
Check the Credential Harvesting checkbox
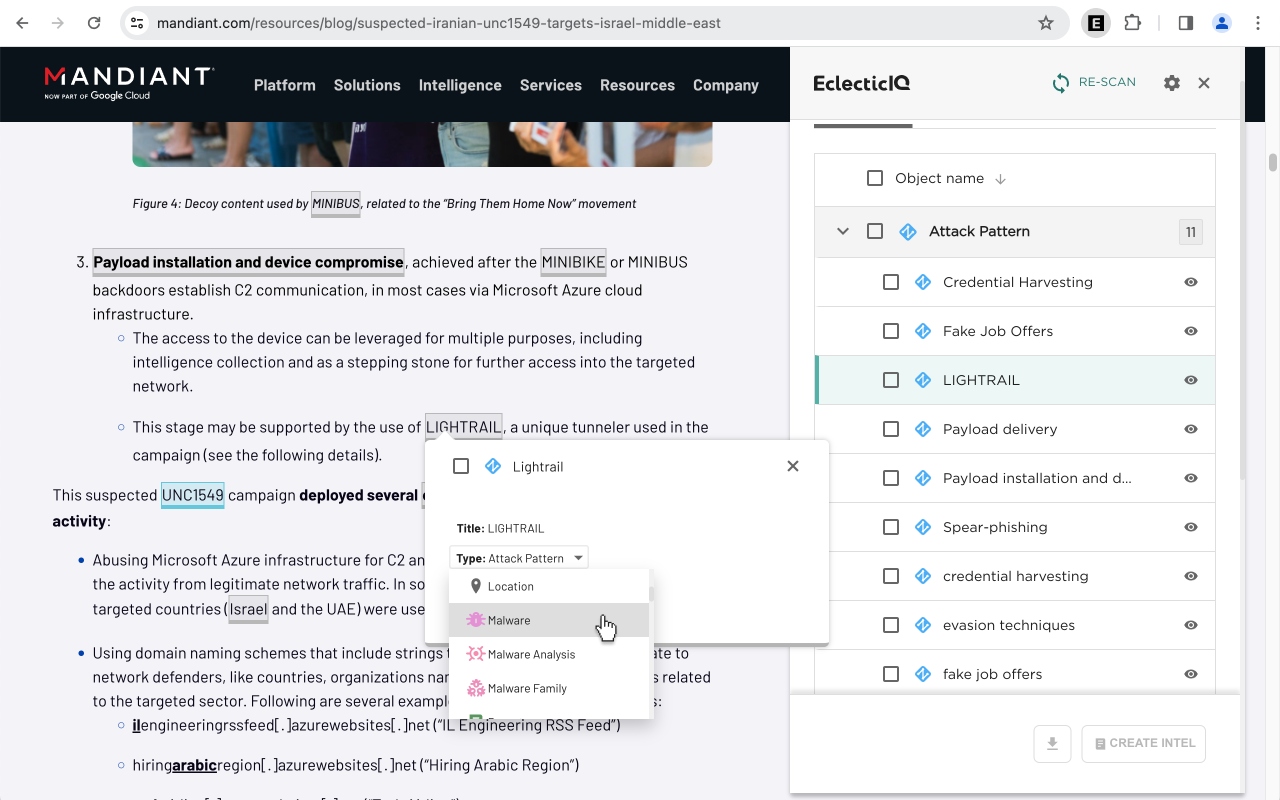tap(891, 282)
